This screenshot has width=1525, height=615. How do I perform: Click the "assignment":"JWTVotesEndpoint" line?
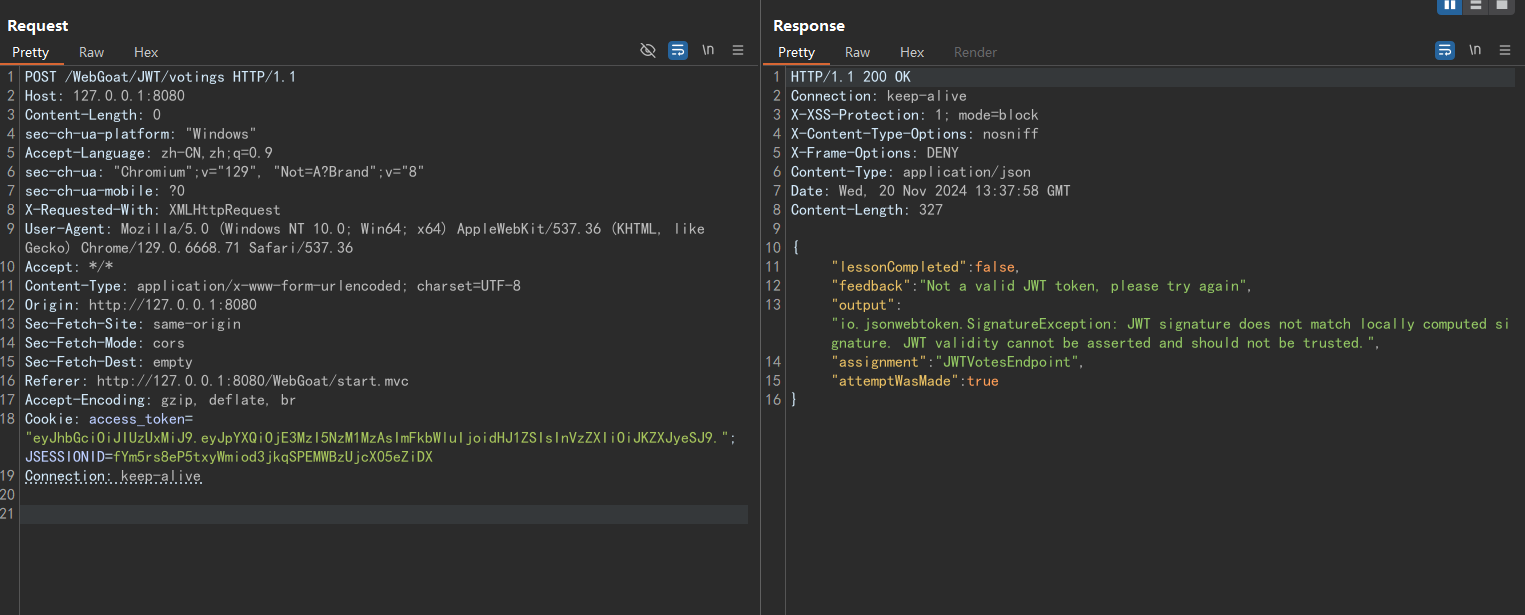[957, 362]
